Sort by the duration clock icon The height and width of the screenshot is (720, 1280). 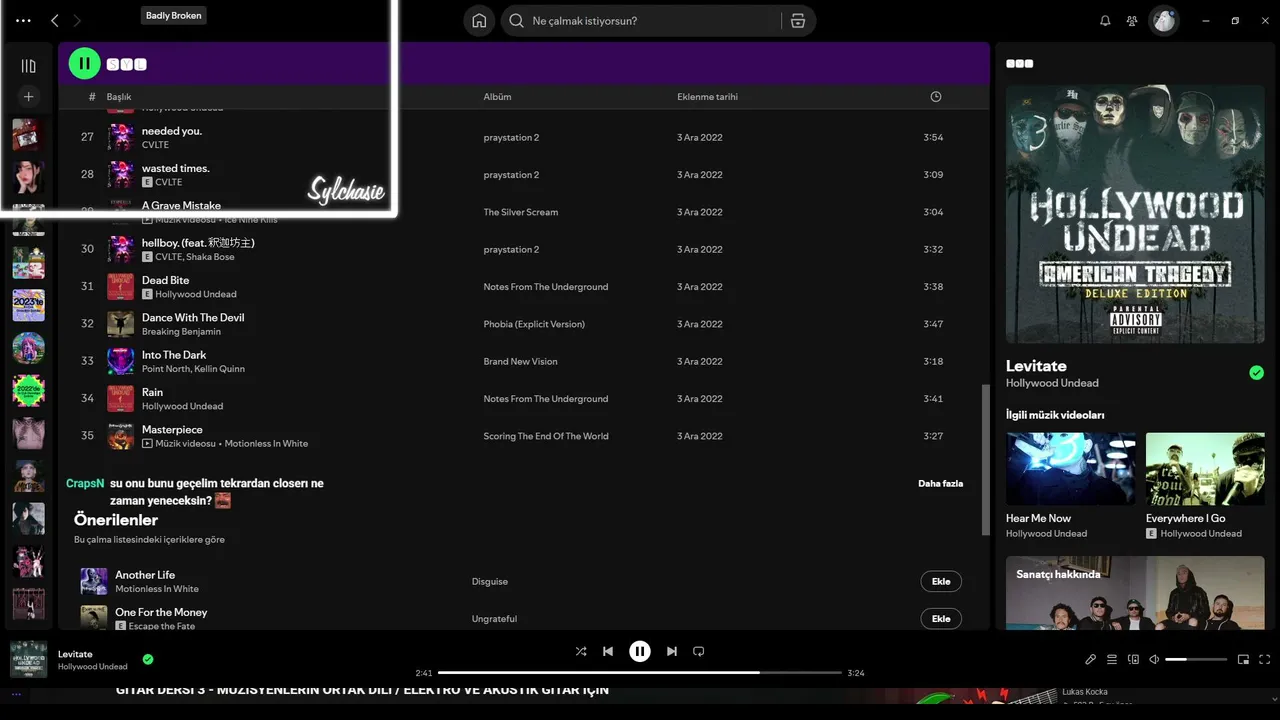pyautogui.click(x=936, y=97)
